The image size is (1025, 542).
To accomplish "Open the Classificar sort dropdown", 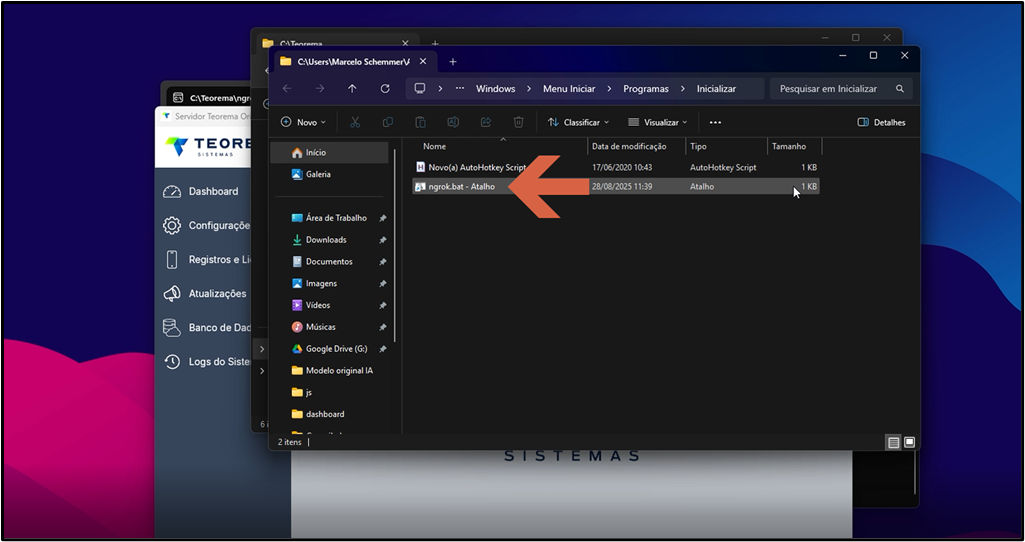I will [x=578, y=122].
